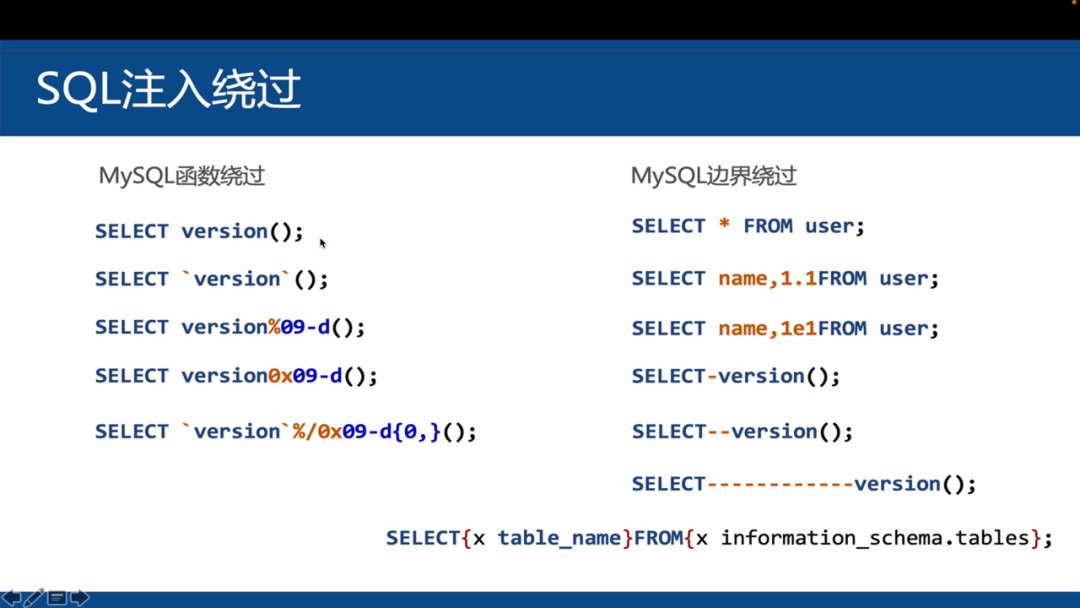1080x608 pixels.
Task: Click line SELECT `version`%/0x09-d{0,}();
Action: tap(285, 432)
